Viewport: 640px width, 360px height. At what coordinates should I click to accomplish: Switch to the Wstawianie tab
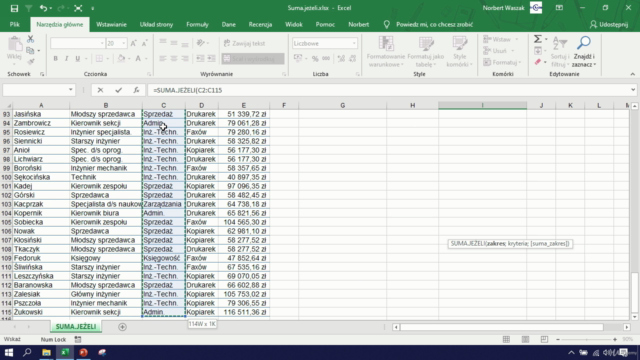[111, 24]
